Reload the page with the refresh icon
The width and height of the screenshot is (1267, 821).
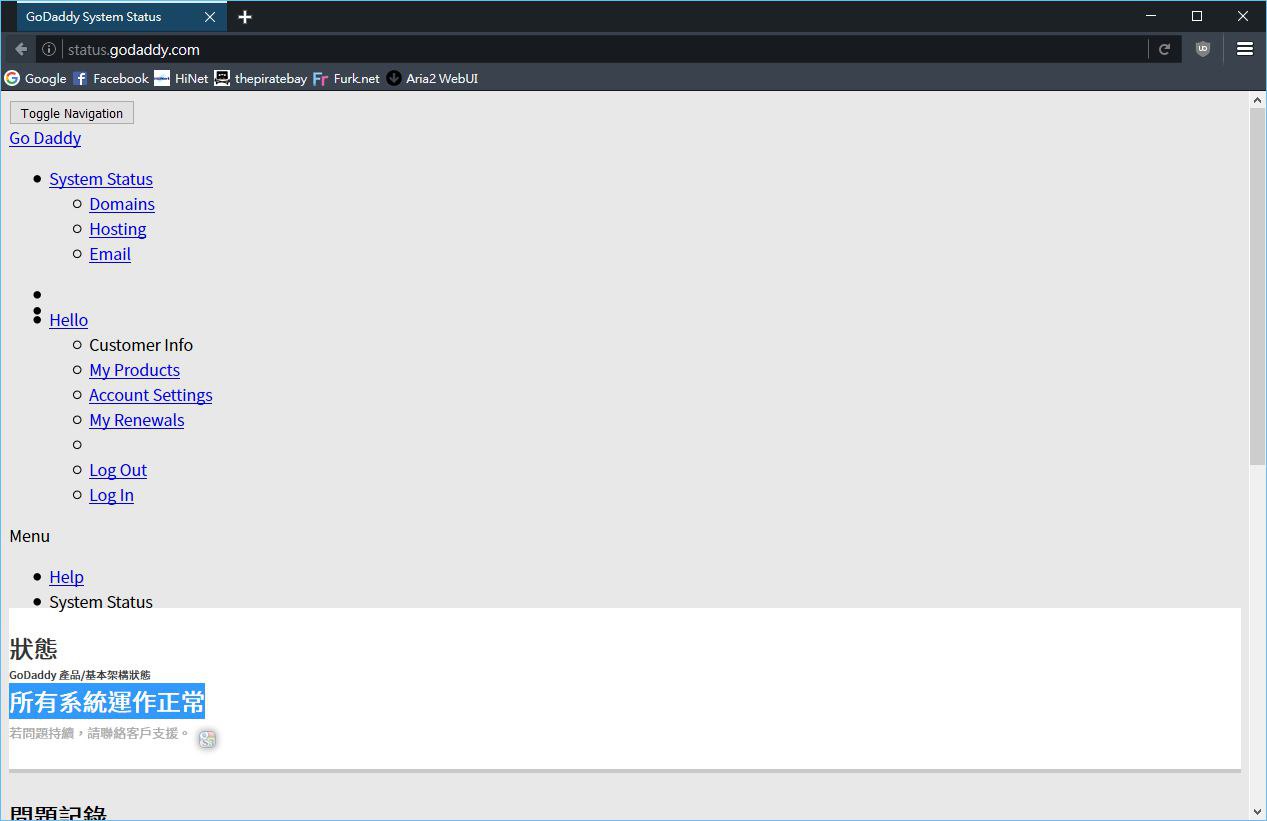(x=1164, y=49)
